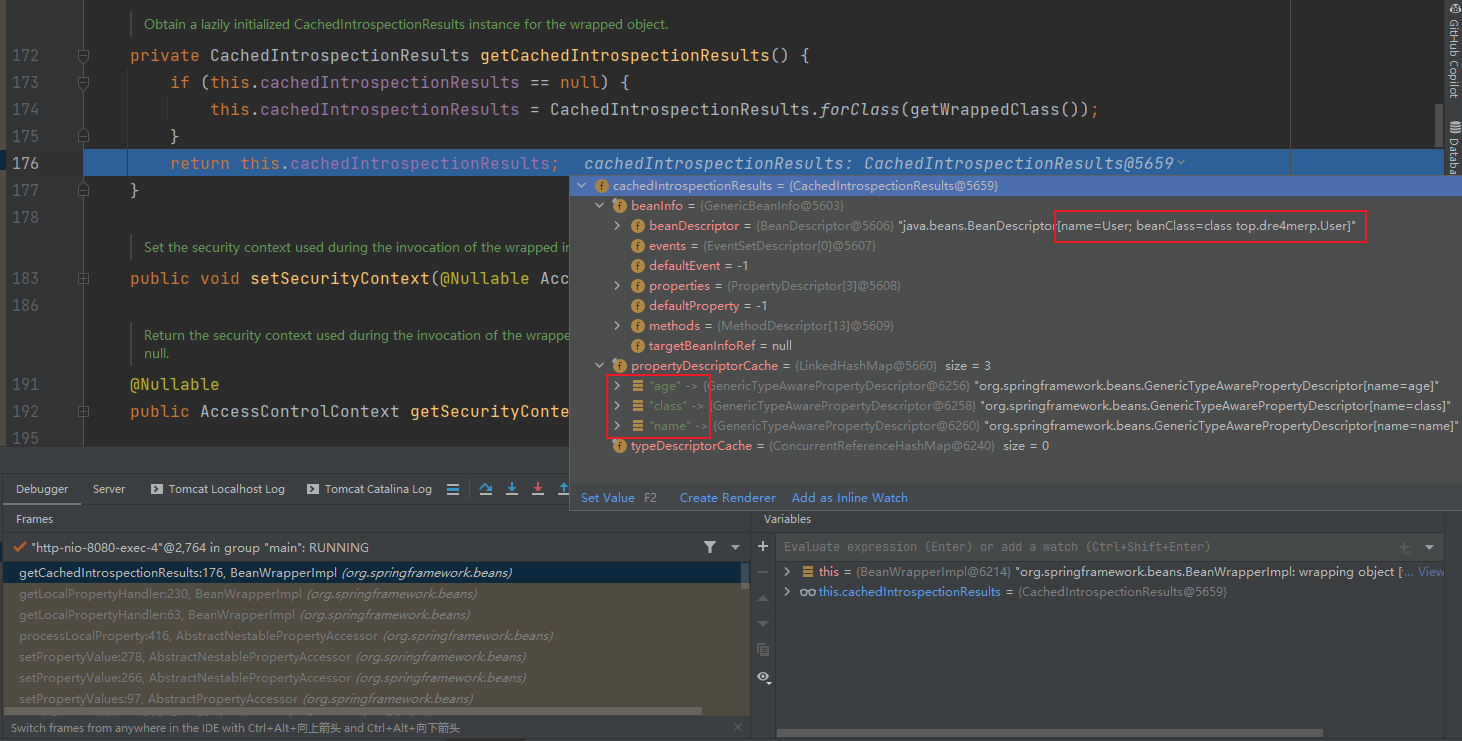Expand the "class" map entry
Screen dimensions: 1462x741
(618, 406)
